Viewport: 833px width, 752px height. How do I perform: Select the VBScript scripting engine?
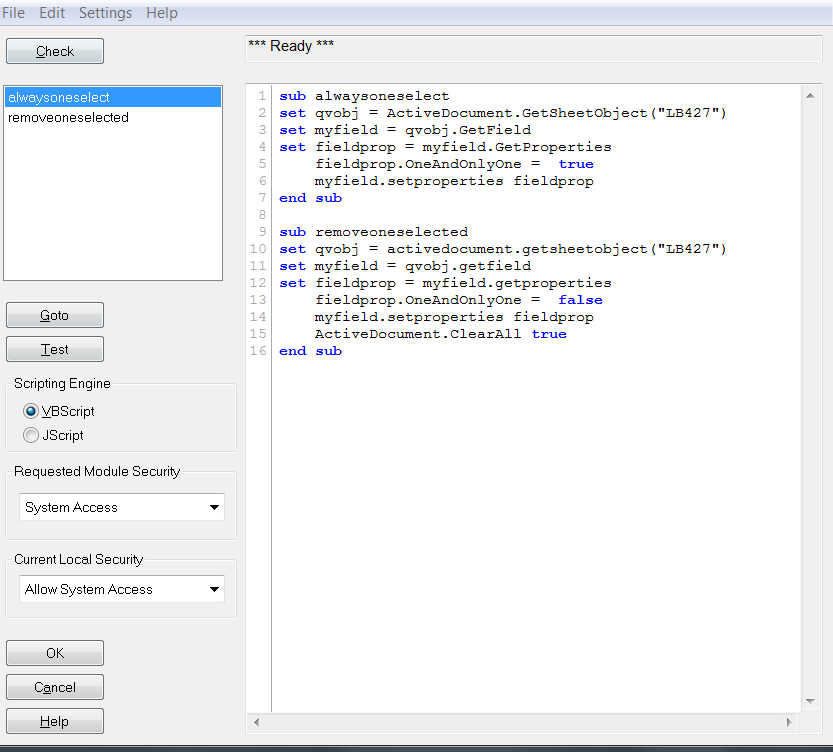(x=31, y=411)
